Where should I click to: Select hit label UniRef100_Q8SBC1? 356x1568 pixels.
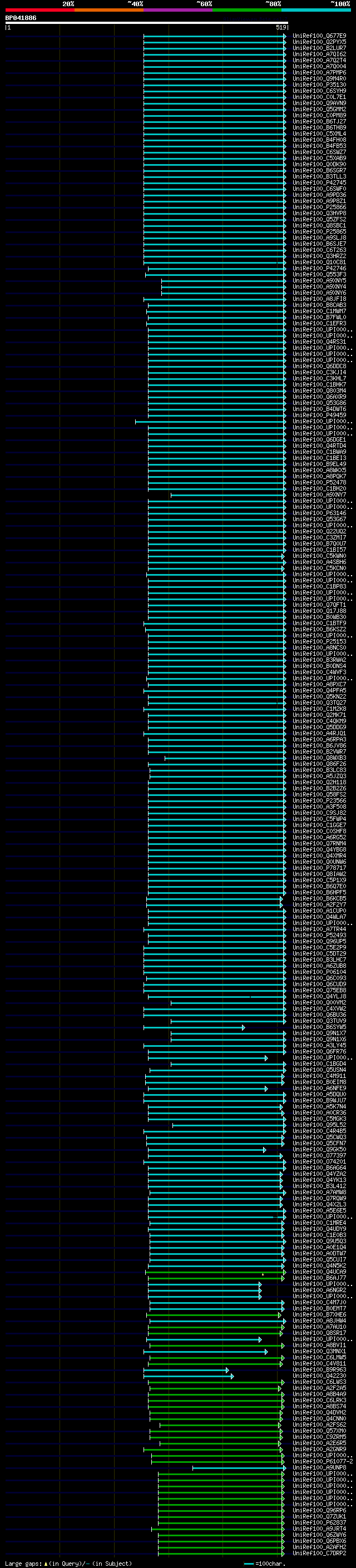pos(319,226)
